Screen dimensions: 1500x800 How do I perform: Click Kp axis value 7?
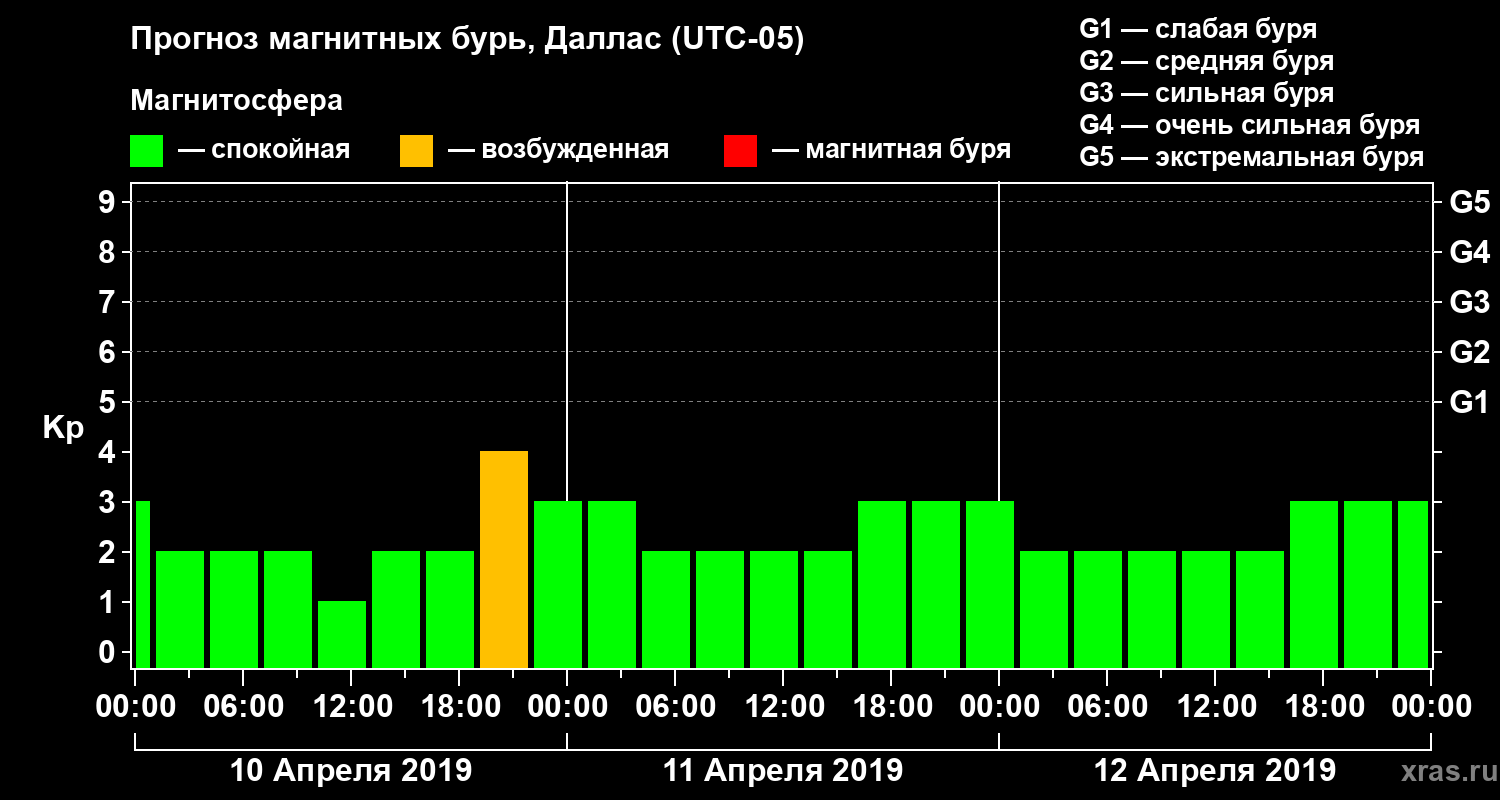click(x=109, y=302)
